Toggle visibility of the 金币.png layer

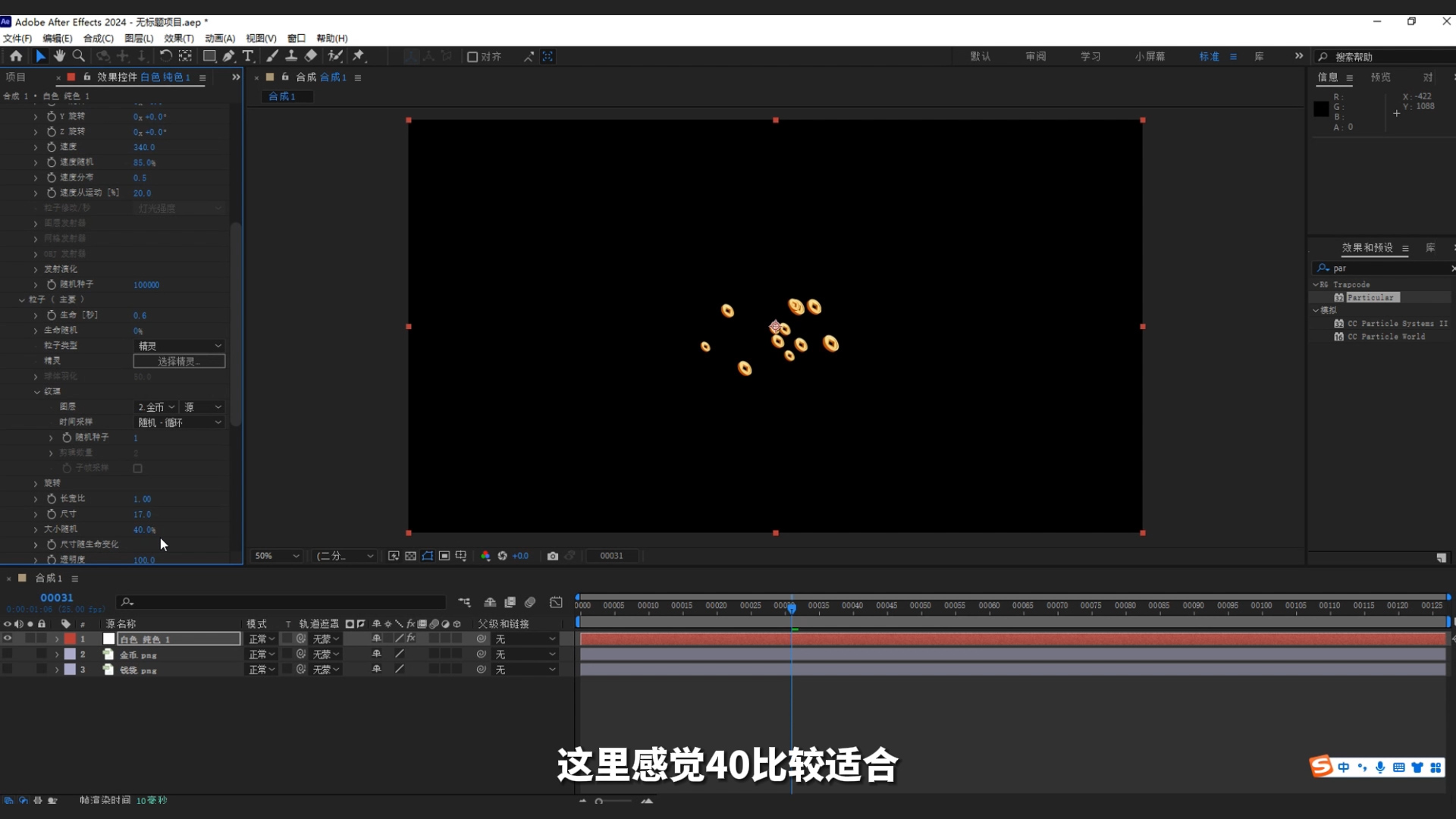point(7,654)
